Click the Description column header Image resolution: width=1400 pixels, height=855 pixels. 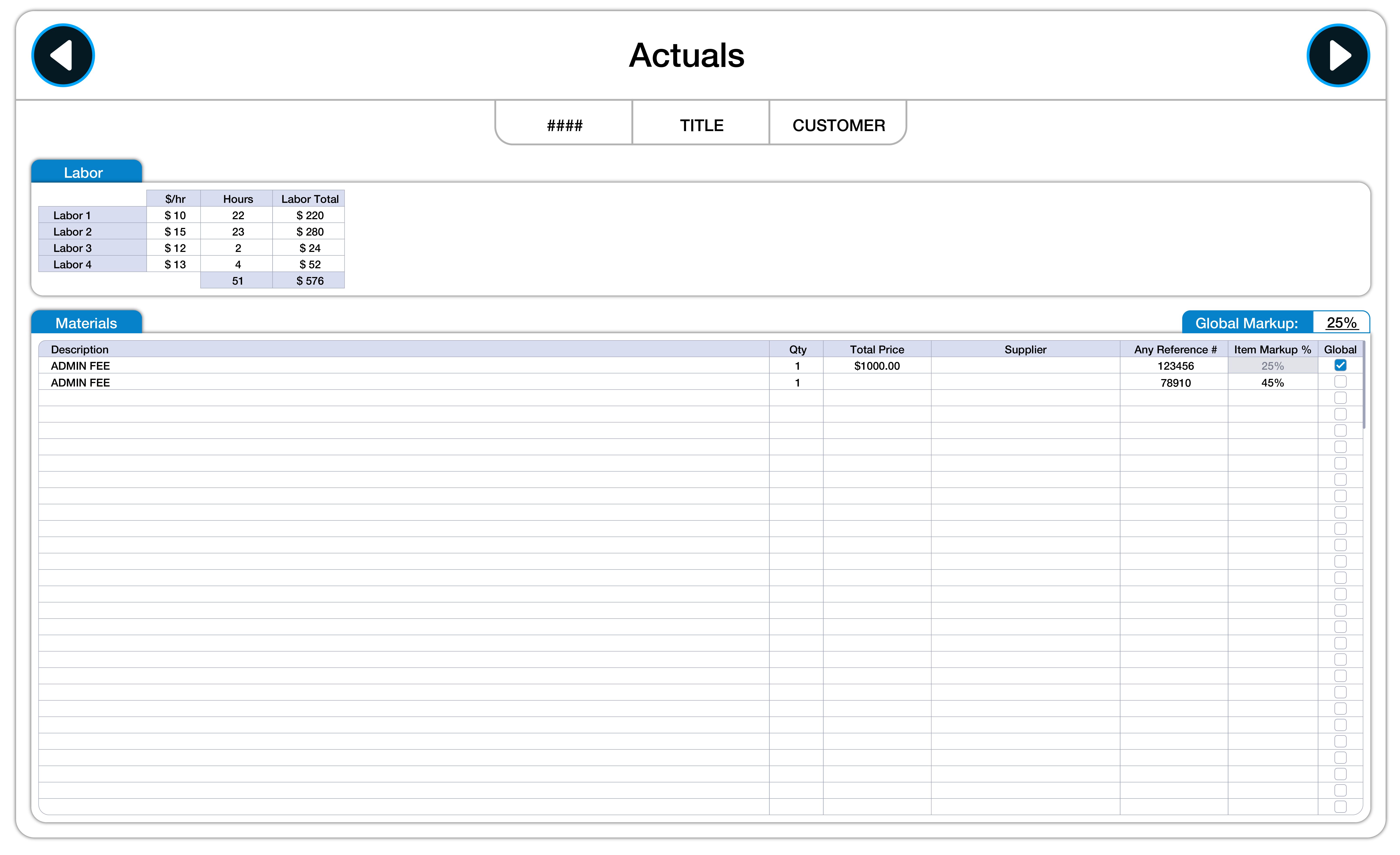[x=404, y=349]
